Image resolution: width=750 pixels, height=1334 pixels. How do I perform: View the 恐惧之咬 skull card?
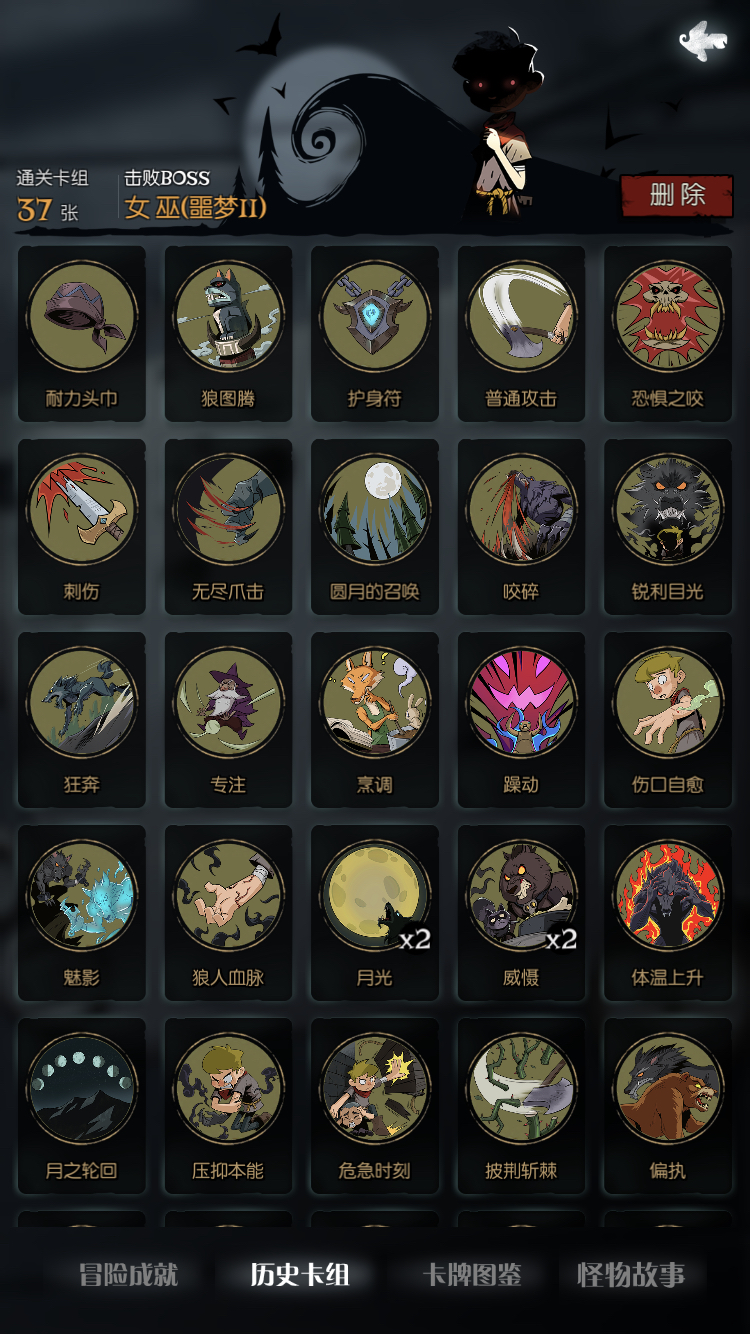[668, 334]
